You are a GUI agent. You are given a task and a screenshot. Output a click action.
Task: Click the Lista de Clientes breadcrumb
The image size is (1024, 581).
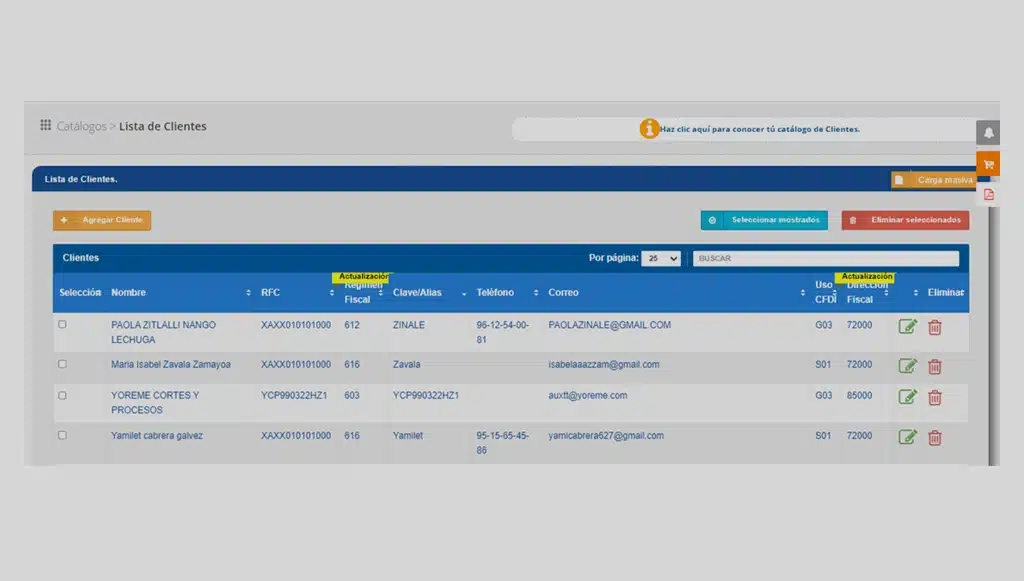click(163, 126)
